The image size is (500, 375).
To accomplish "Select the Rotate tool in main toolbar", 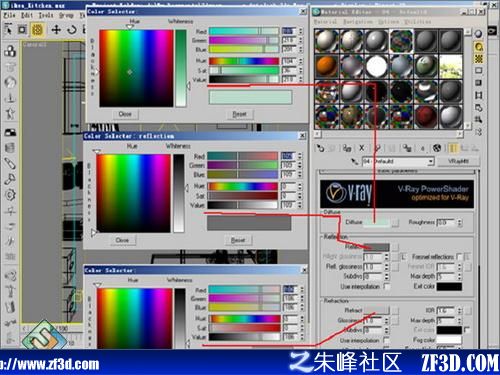I will [x=71, y=30].
